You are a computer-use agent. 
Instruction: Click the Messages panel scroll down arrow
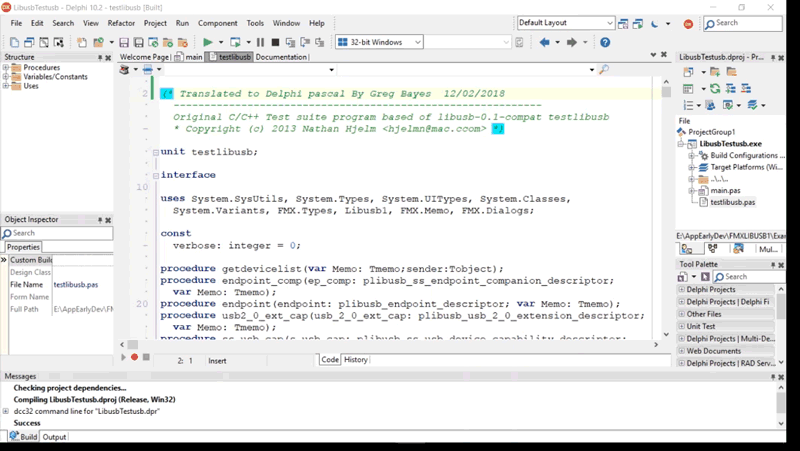click(x=781, y=423)
